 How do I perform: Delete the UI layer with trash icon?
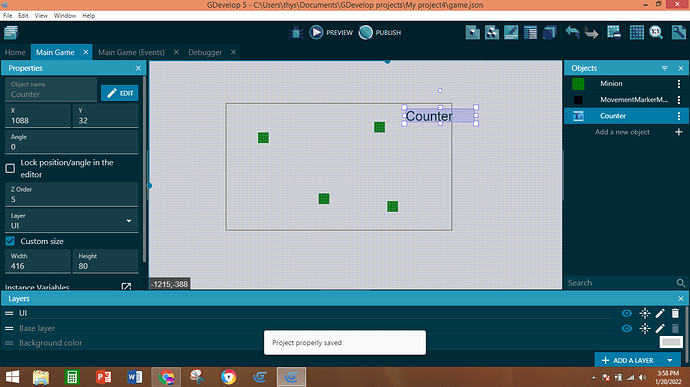[675, 313]
